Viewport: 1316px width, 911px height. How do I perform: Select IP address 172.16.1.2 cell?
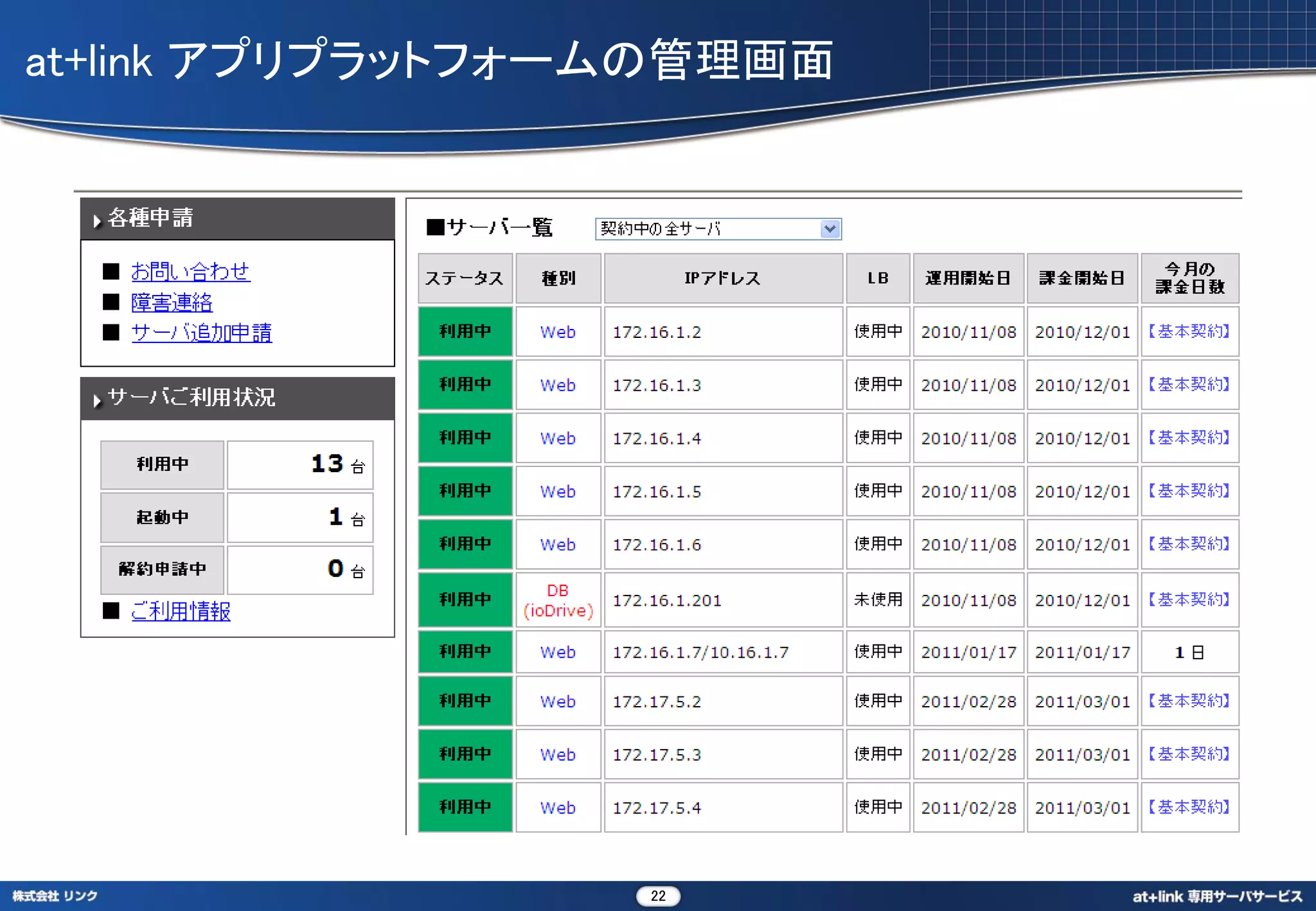pyautogui.click(x=723, y=332)
